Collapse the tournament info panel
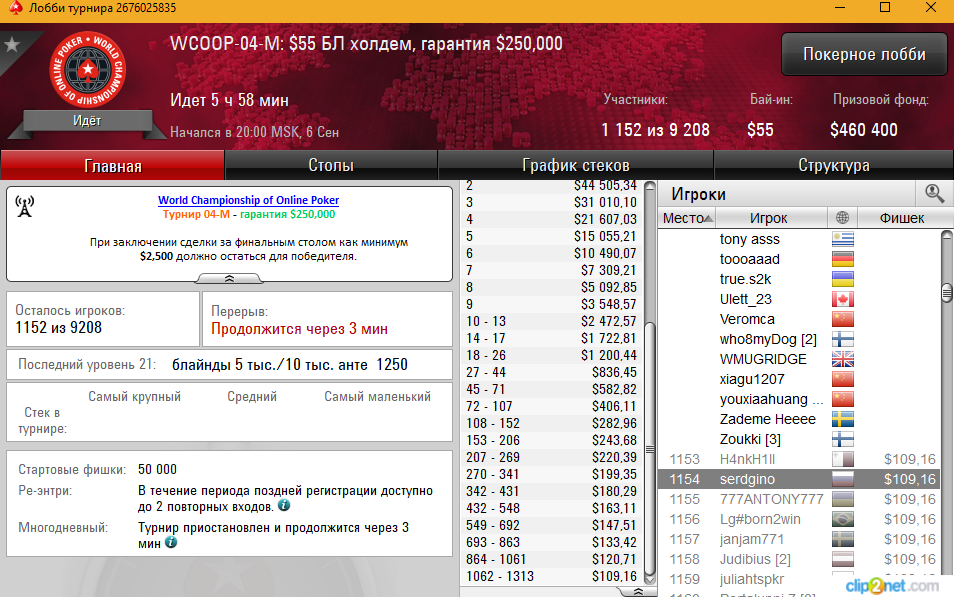Image resolution: width=954 pixels, height=597 pixels. (229, 279)
